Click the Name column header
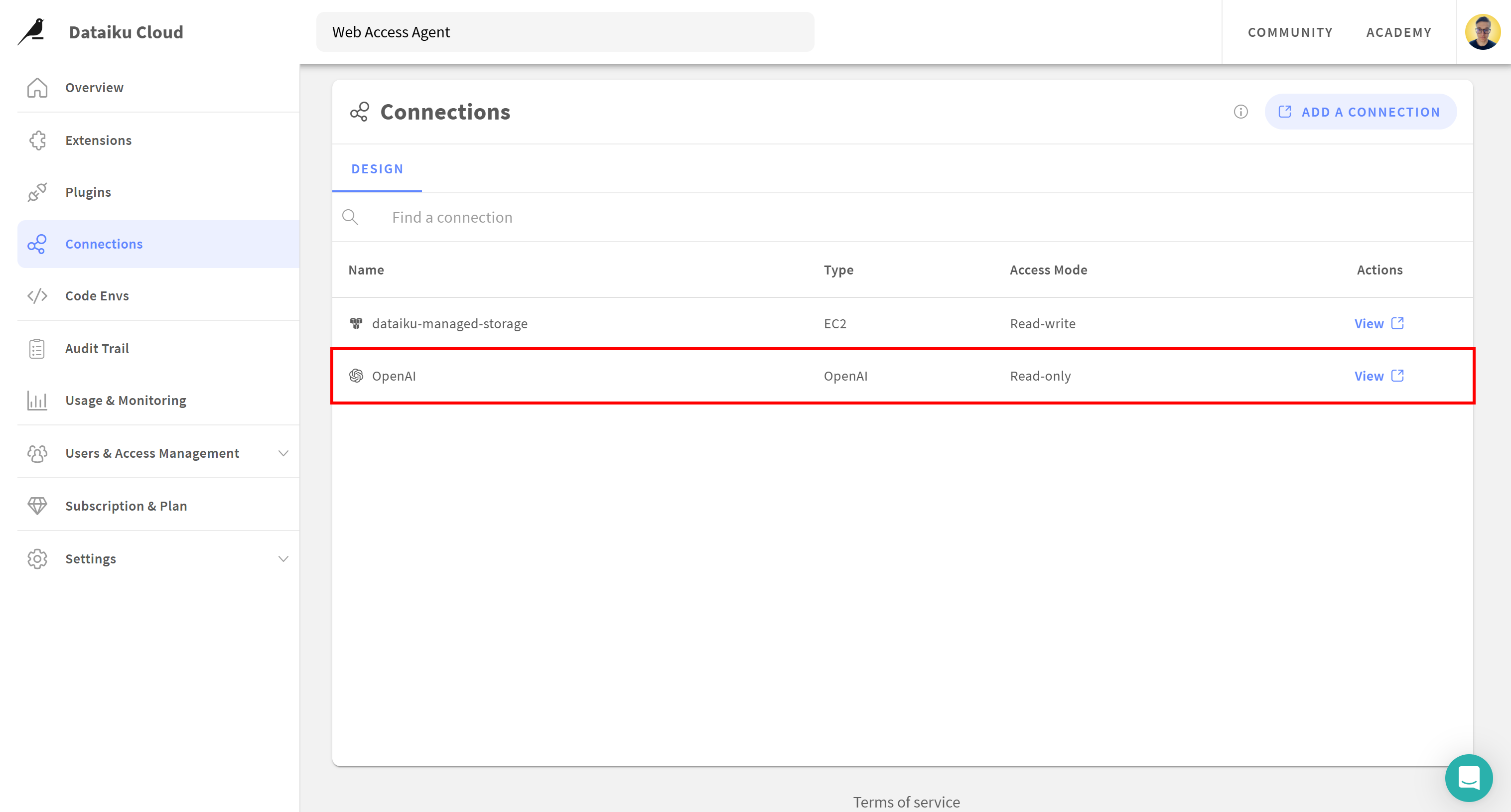 [366, 270]
